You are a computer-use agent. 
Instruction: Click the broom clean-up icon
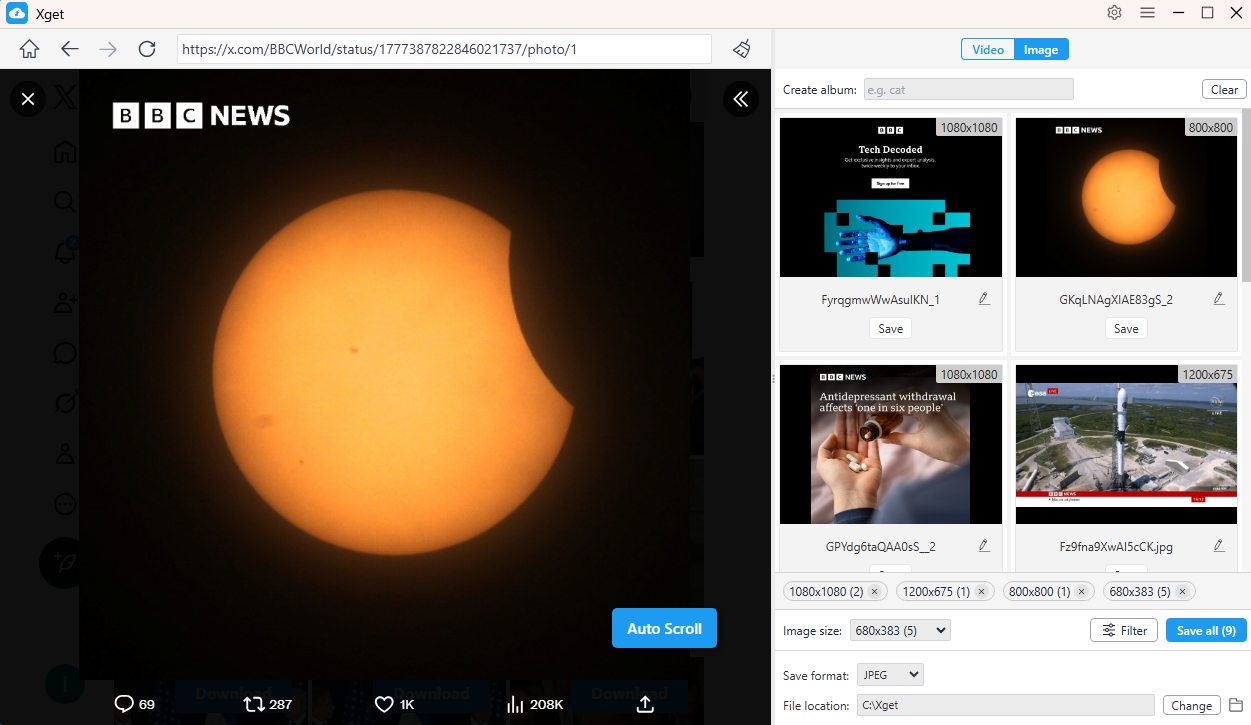(741, 49)
